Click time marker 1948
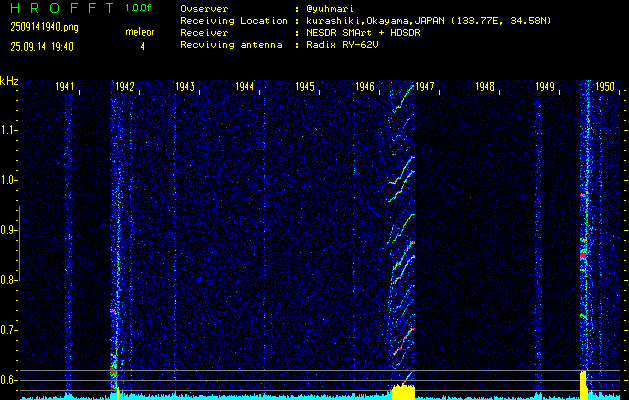The height and width of the screenshot is (400, 629). (485, 86)
